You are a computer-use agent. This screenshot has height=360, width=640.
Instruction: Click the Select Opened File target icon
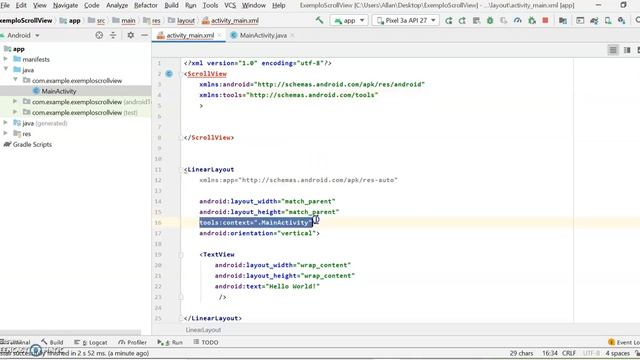coord(99,36)
